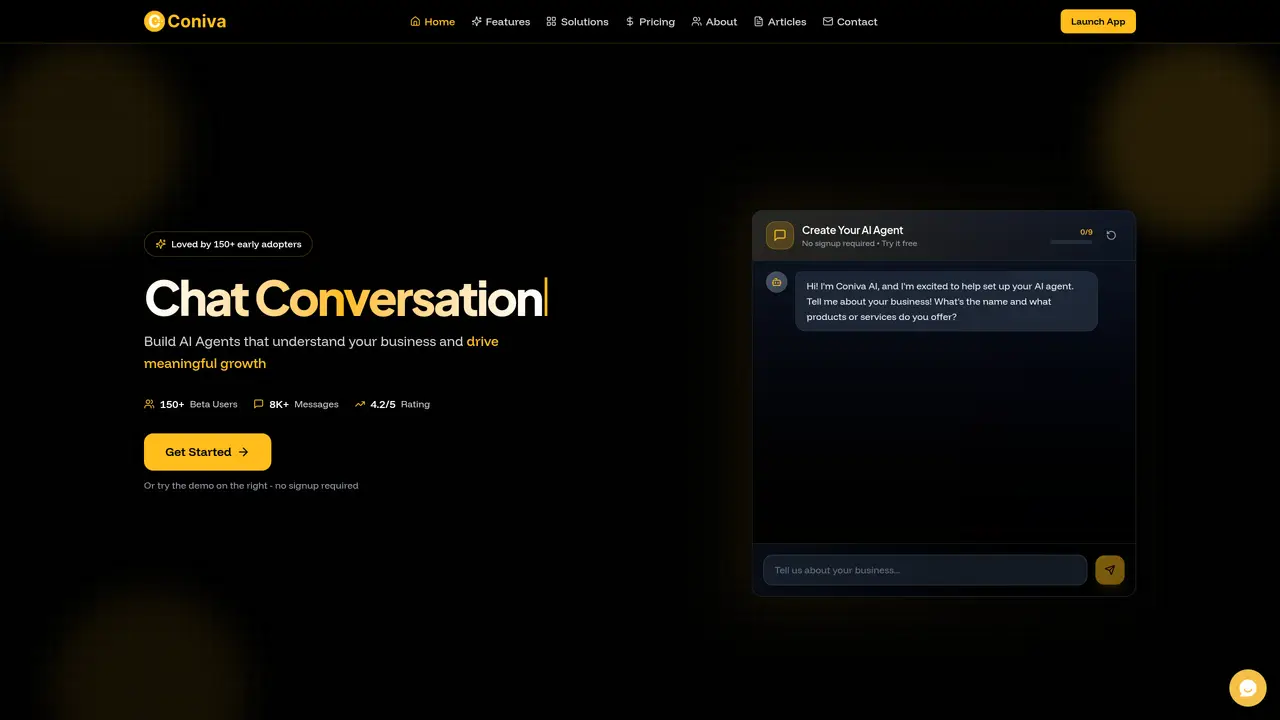Click the Launch App button
The width and height of the screenshot is (1280, 720).
(x=1098, y=21)
